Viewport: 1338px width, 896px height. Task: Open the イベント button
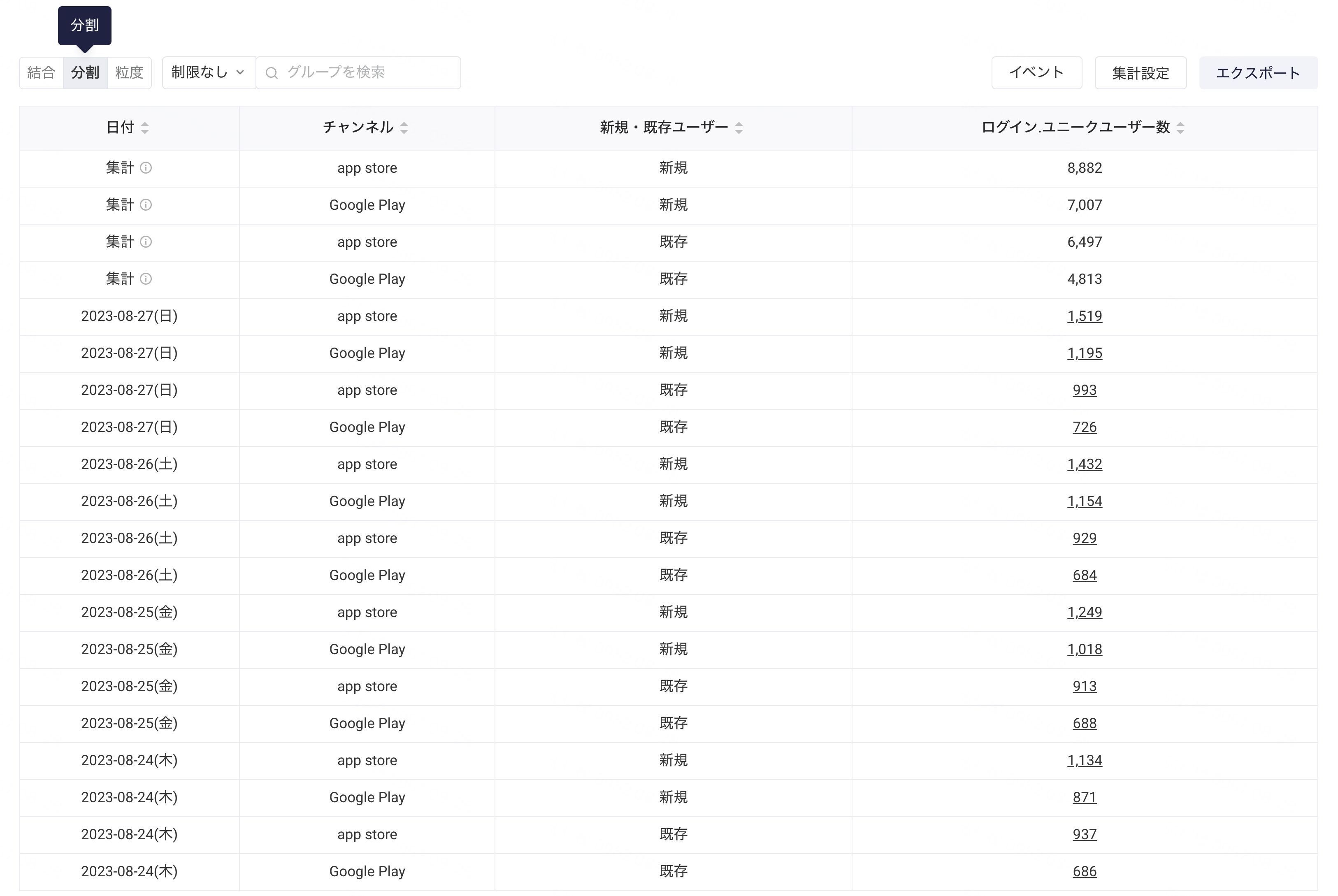pyautogui.click(x=1037, y=72)
